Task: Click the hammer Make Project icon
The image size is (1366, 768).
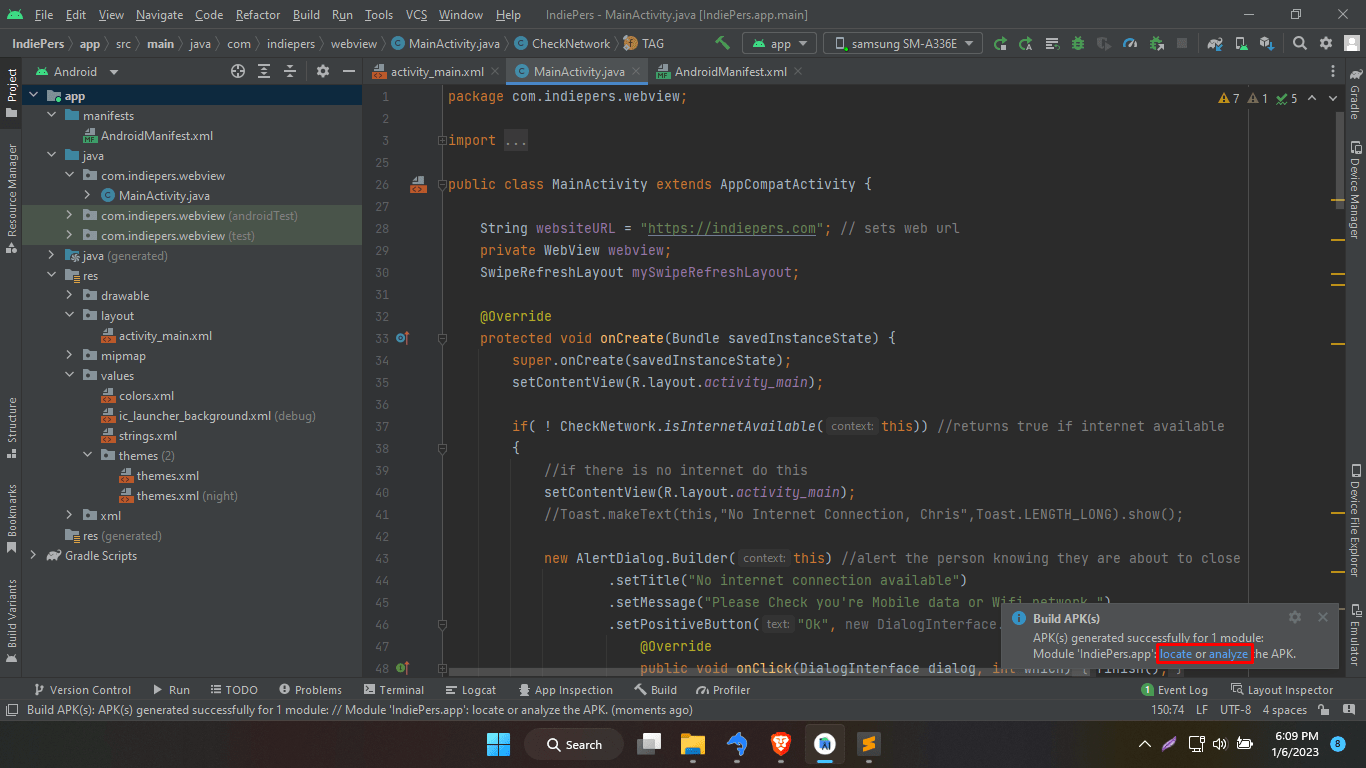Action: point(722,43)
